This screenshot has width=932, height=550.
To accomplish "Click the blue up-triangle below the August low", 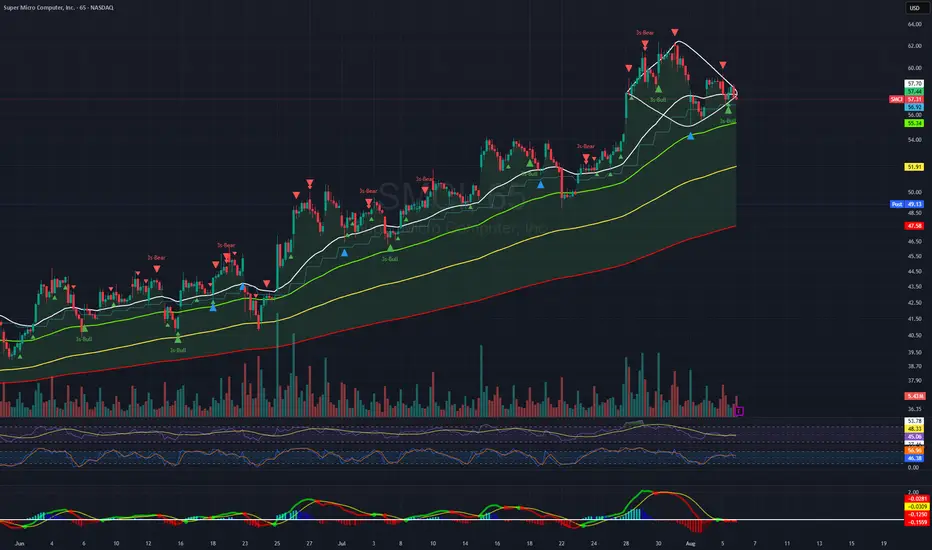I will pos(691,136).
